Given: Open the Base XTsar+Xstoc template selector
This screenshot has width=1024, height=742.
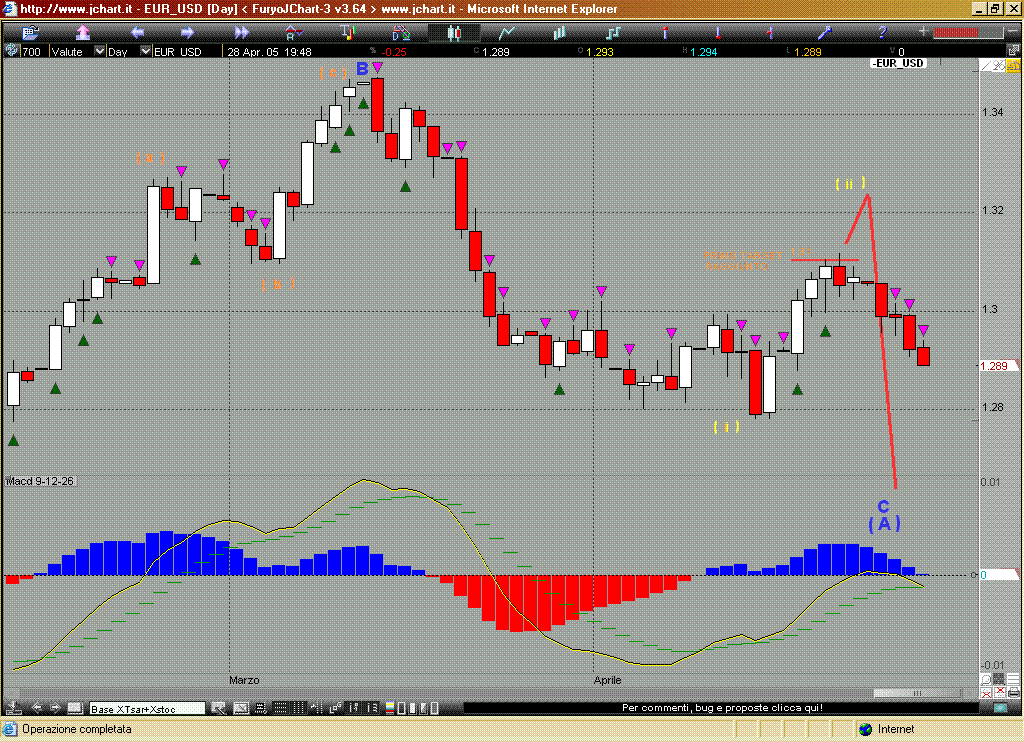Looking at the screenshot, I should (x=147, y=708).
